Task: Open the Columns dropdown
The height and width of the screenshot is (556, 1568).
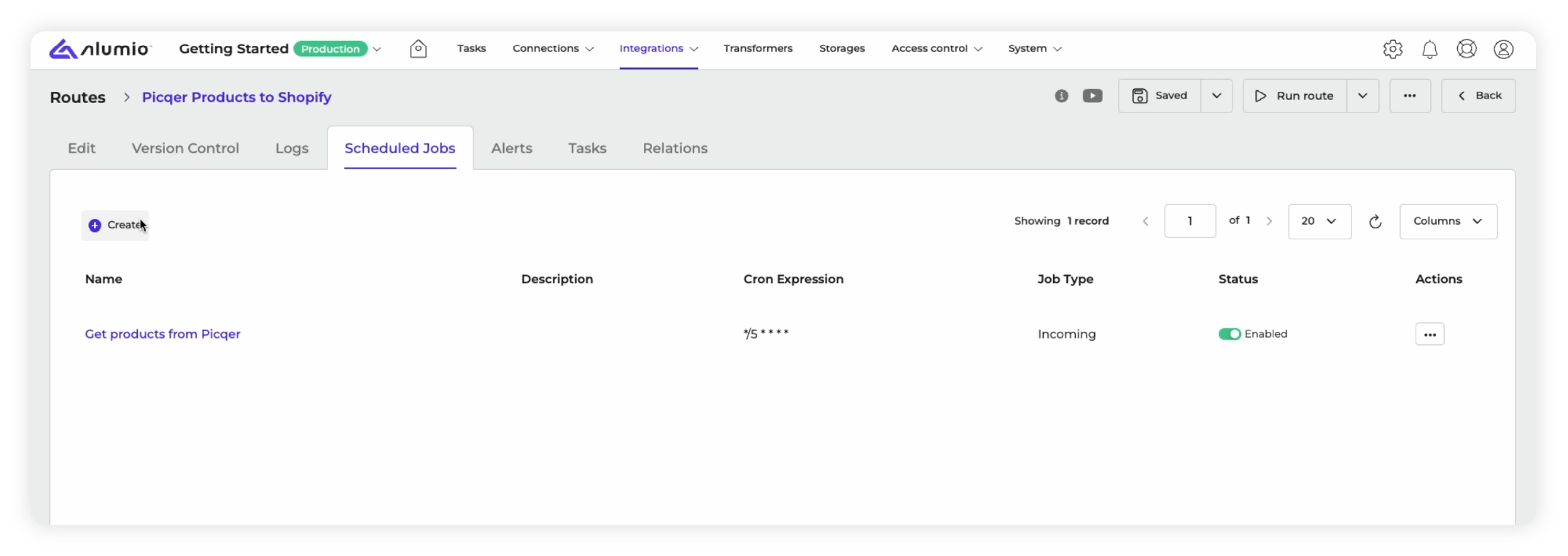Action: click(1448, 221)
